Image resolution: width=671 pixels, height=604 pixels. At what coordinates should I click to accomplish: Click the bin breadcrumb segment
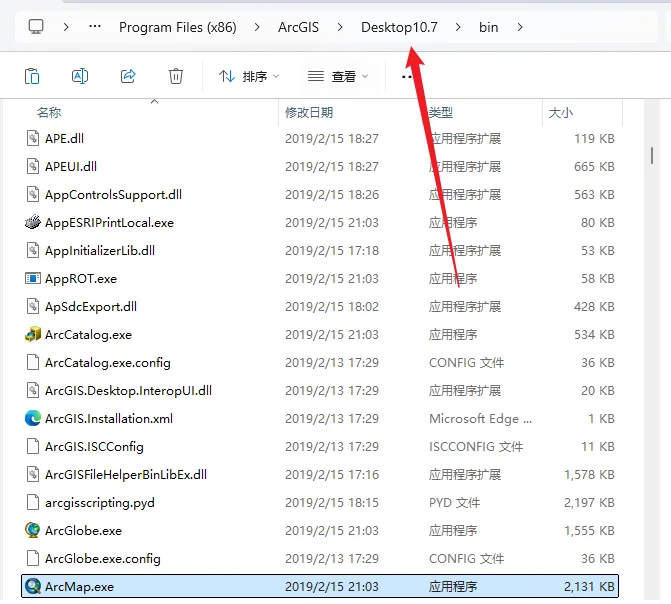488,27
